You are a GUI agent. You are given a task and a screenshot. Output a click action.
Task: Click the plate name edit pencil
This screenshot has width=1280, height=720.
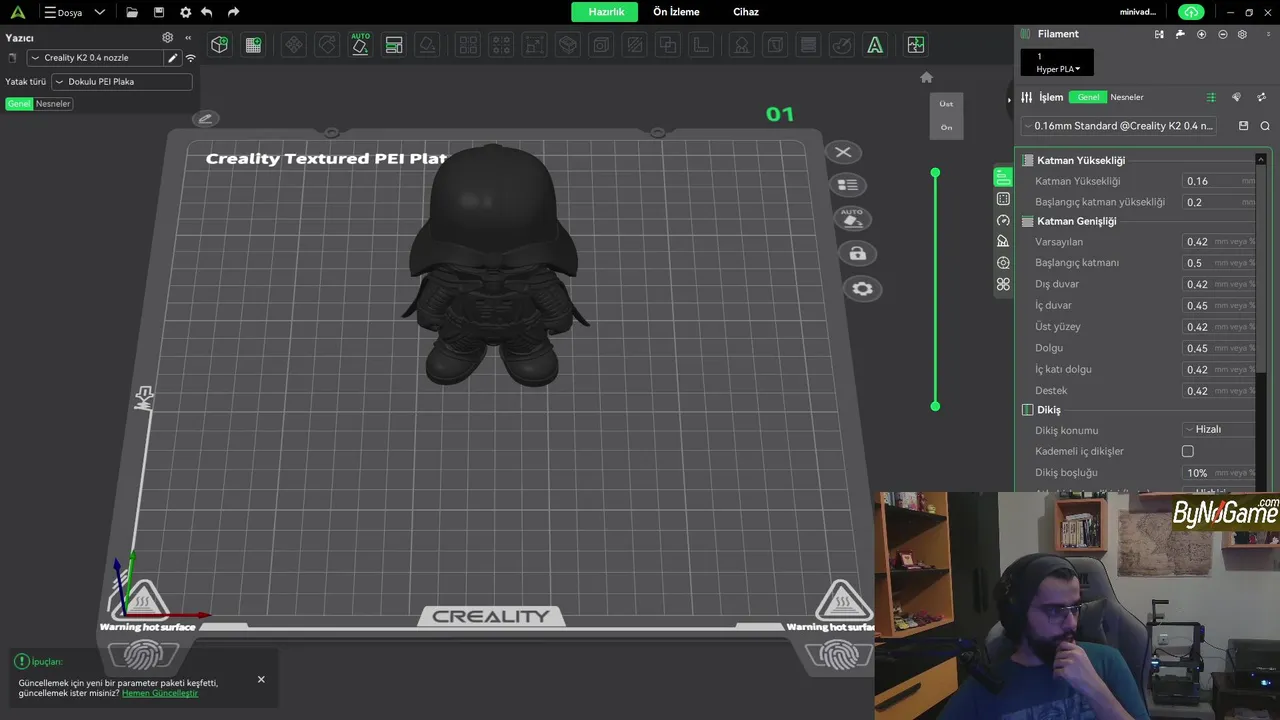pos(205,118)
